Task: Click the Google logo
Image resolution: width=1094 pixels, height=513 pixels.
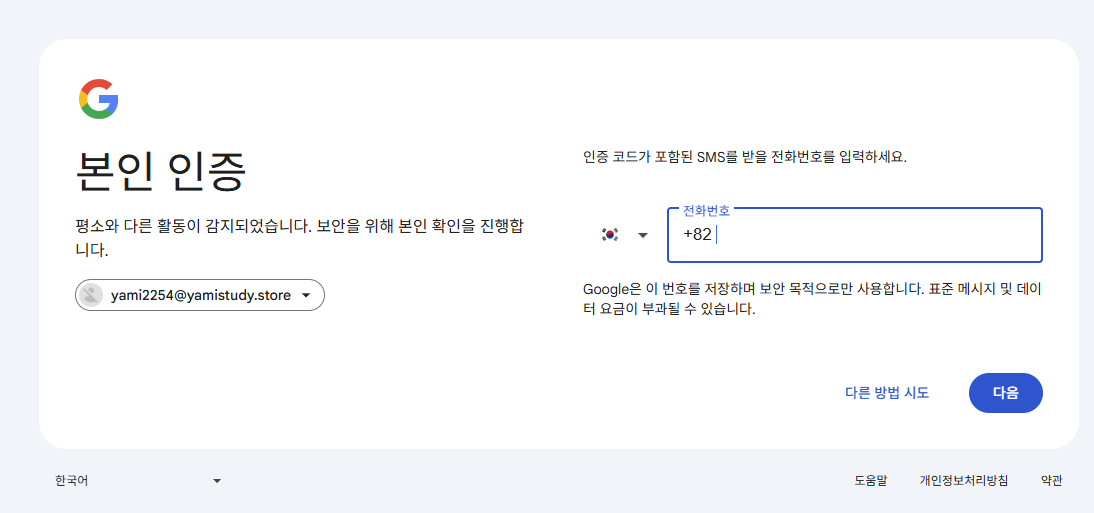Action: (x=98, y=99)
